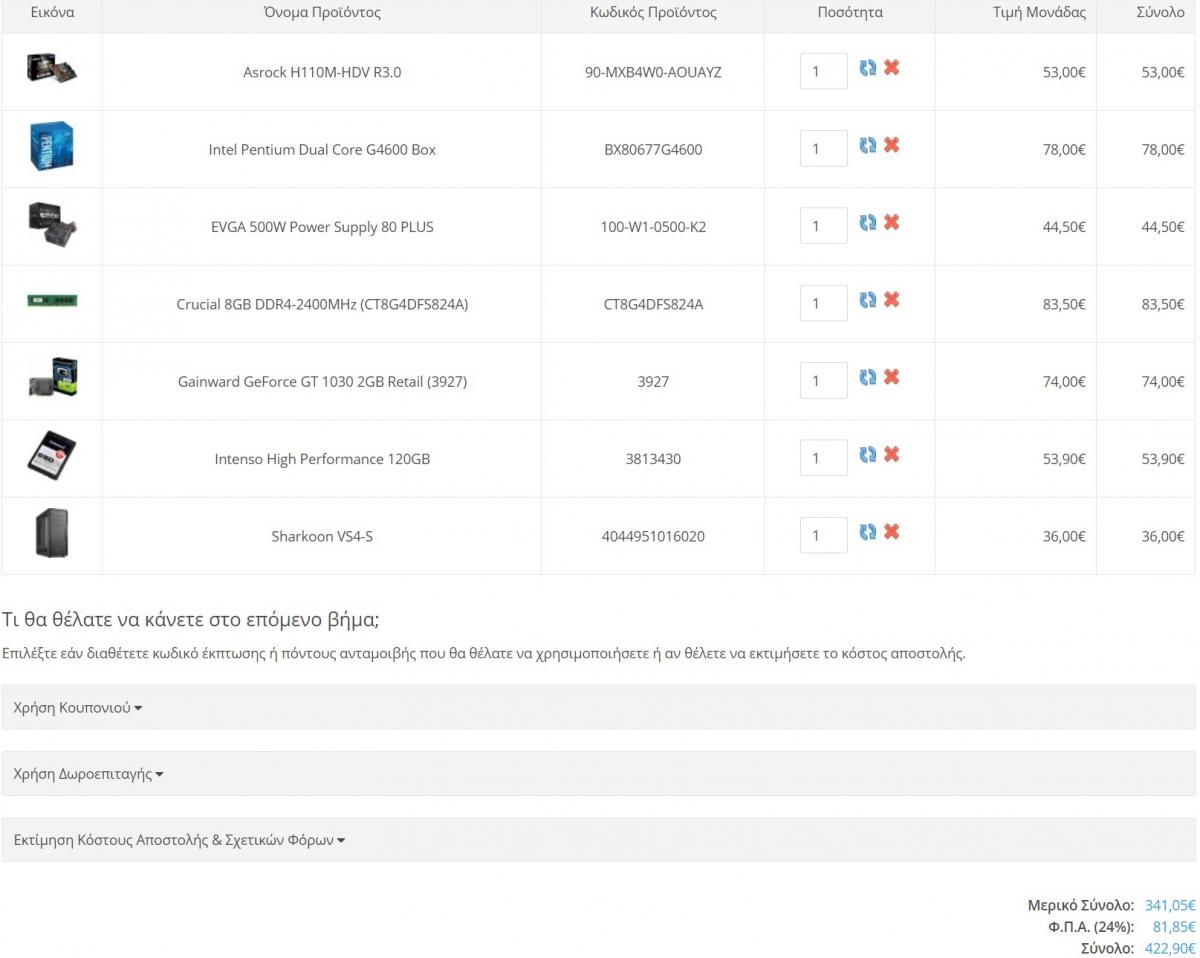Delete Intel Pentium Dual Core G4600 from cart

(x=892, y=144)
